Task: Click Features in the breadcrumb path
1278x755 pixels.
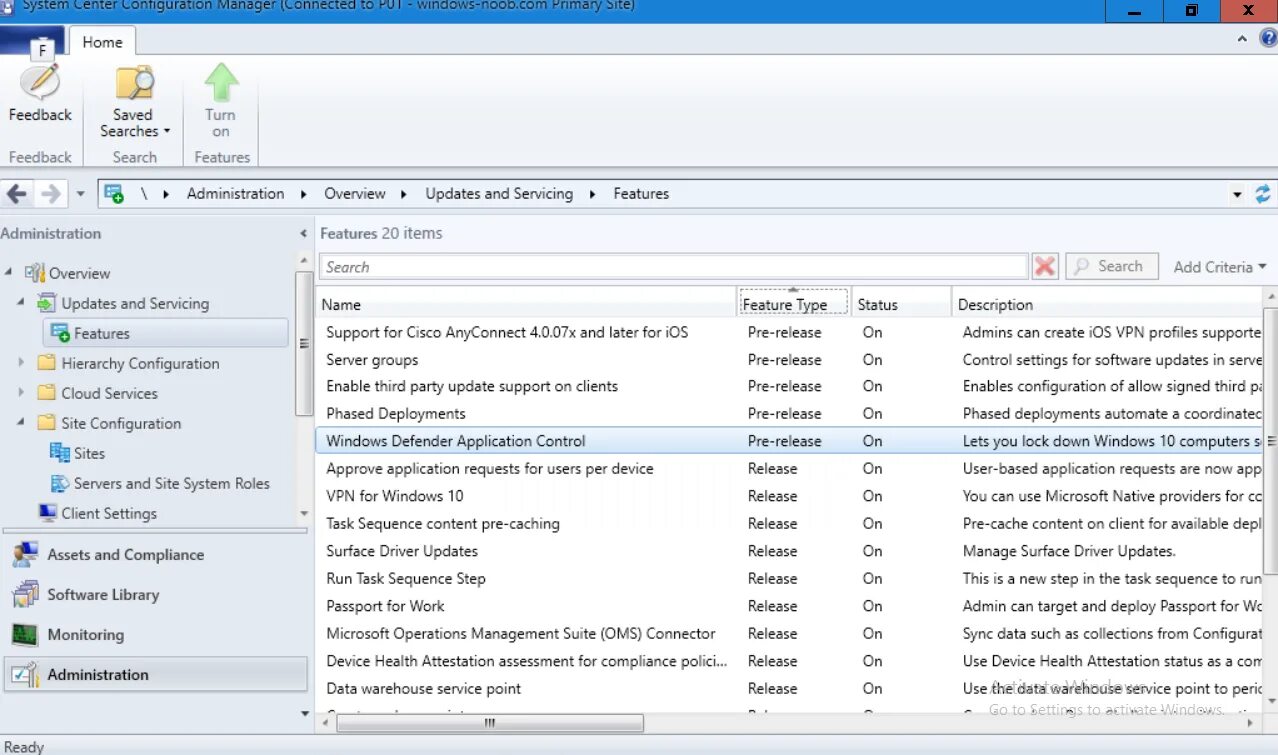Action: click(x=641, y=194)
